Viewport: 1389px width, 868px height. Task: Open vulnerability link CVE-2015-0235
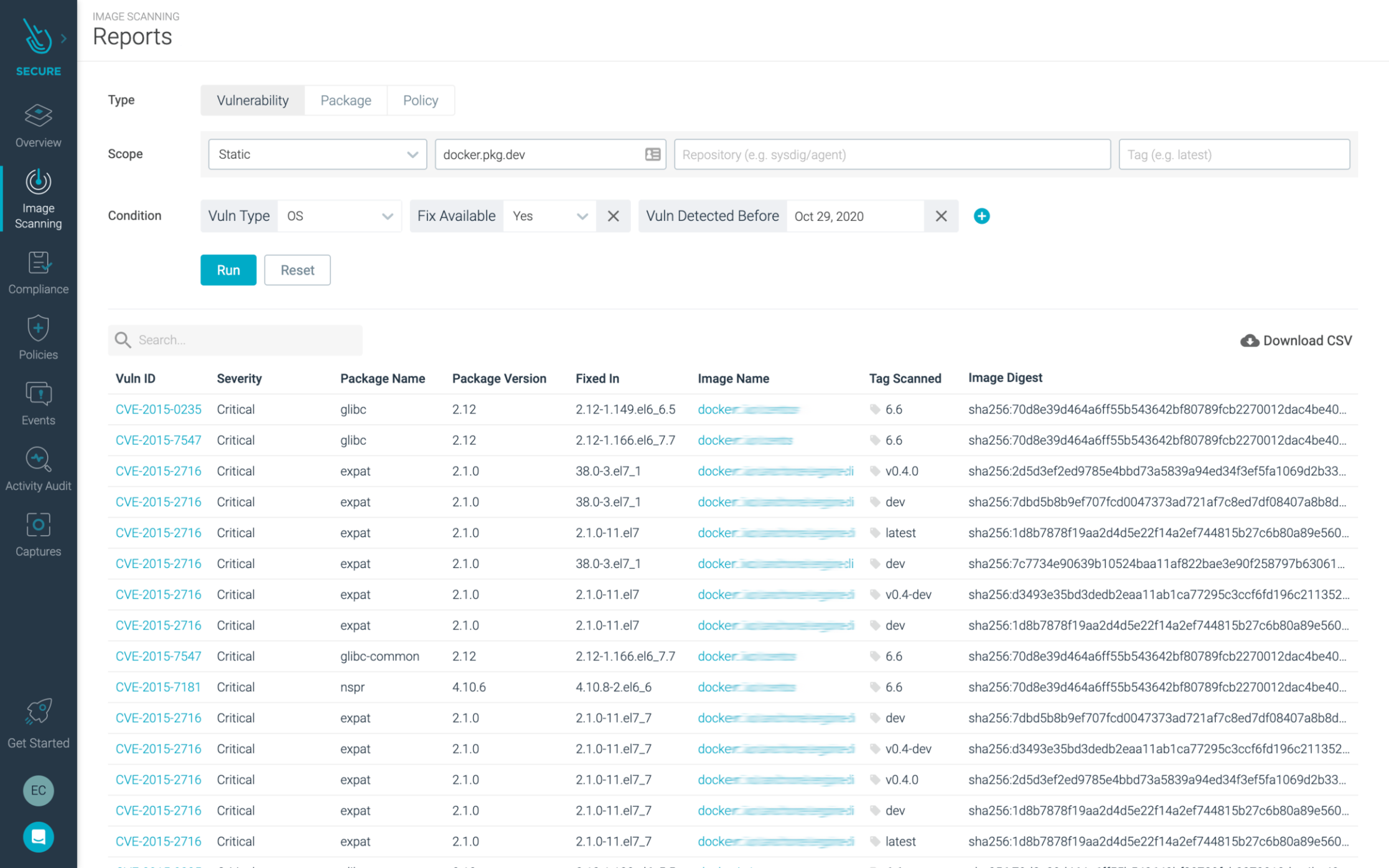pyautogui.click(x=159, y=409)
